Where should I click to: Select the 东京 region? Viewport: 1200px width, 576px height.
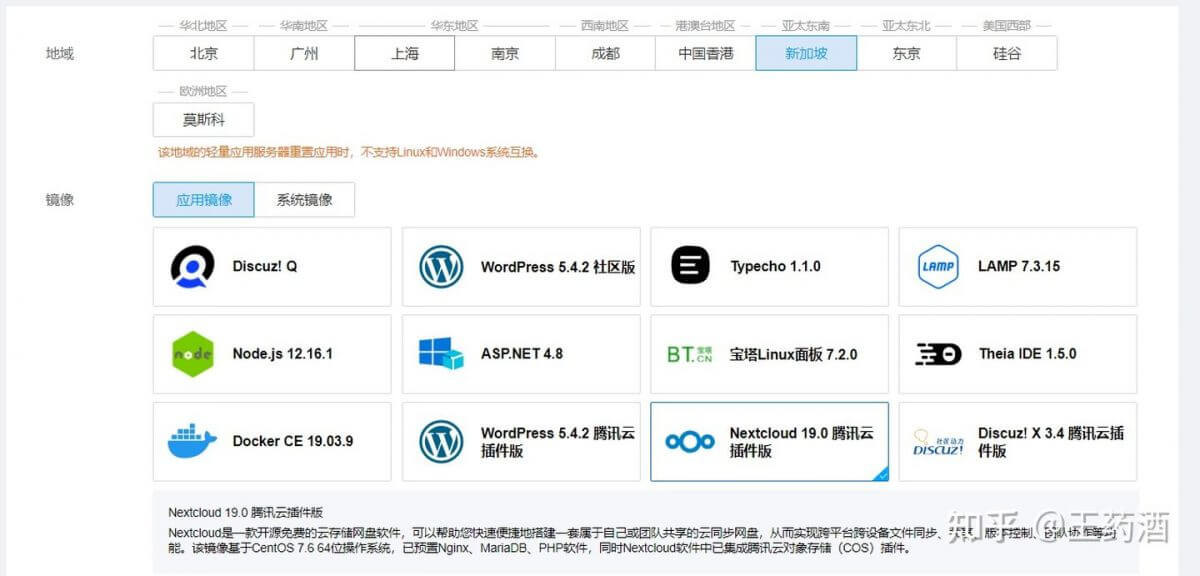(x=907, y=54)
